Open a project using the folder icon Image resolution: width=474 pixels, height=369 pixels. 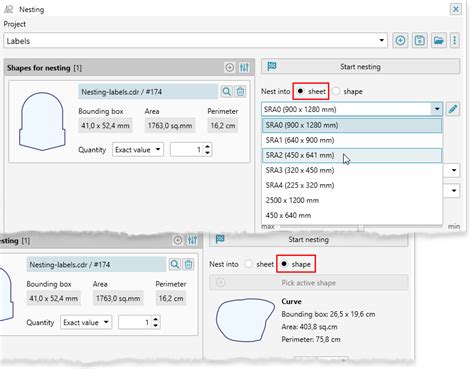pos(439,41)
